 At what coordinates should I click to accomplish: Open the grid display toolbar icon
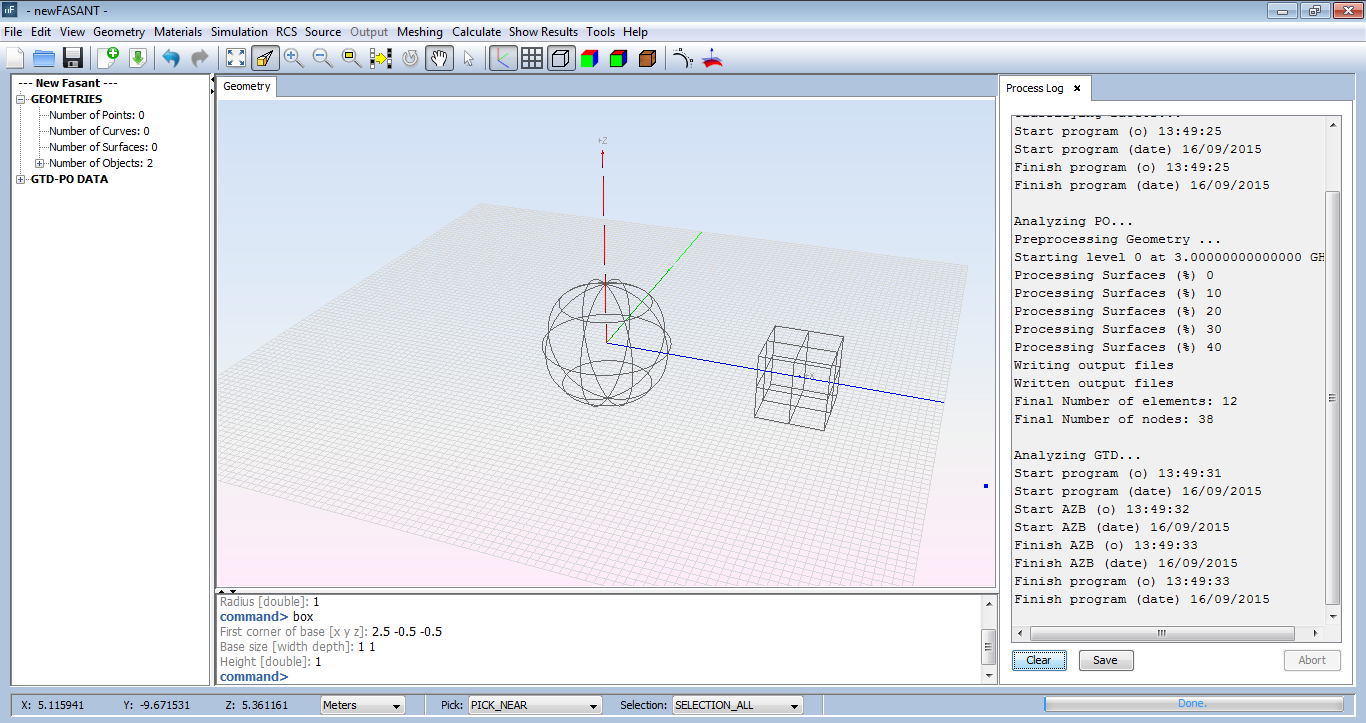tap(531, 57)
